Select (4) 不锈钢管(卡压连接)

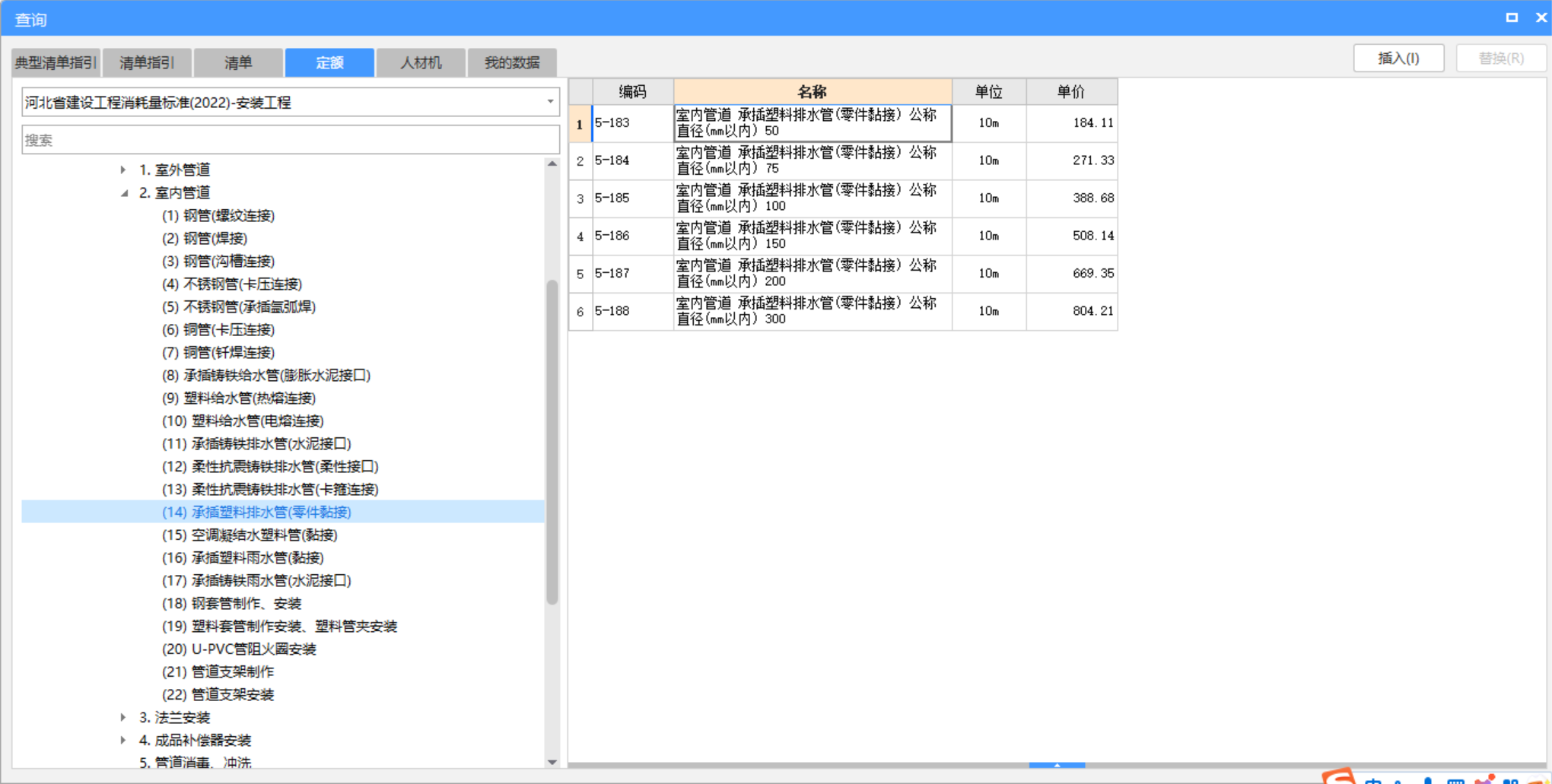tap(232, 284)
